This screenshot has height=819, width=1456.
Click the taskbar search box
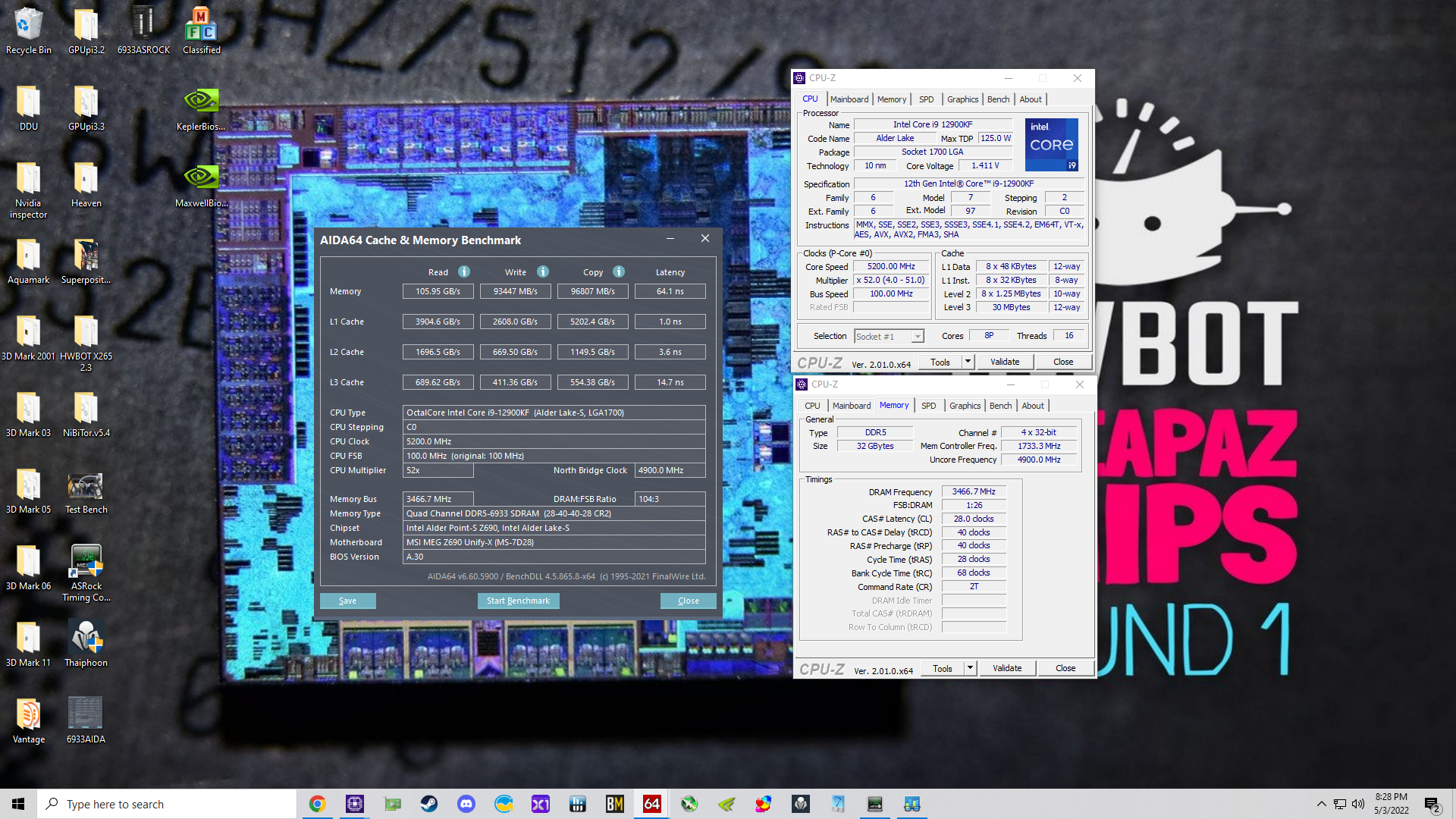click(167, 804)
